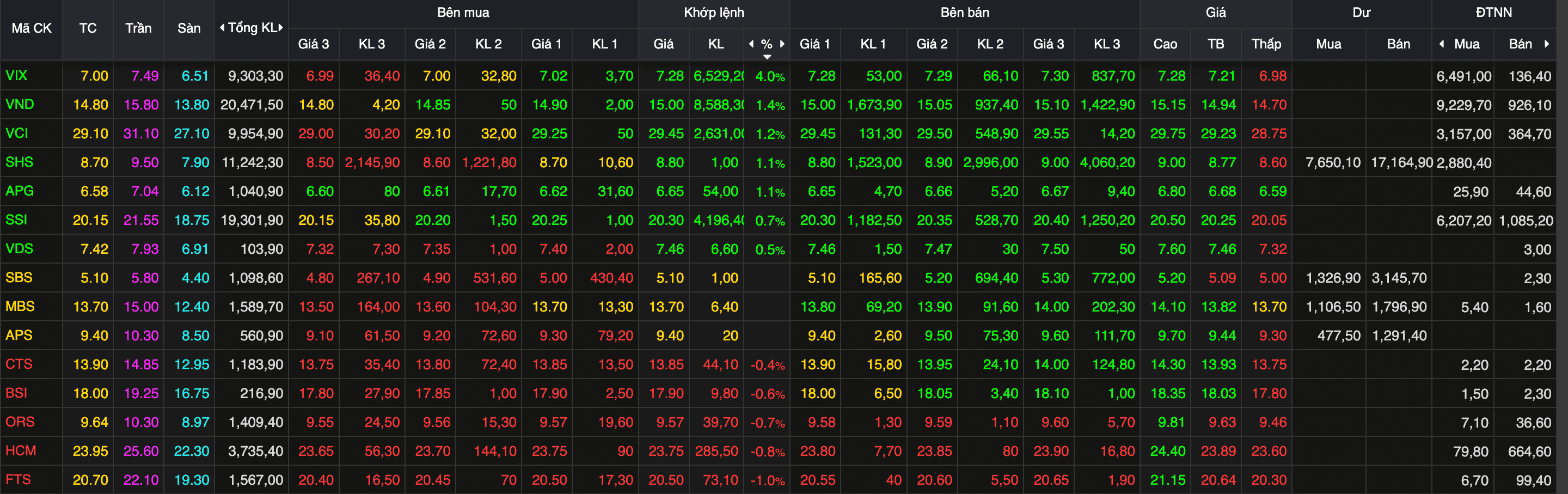Select the Bên mua group header

tap(463, 12)
